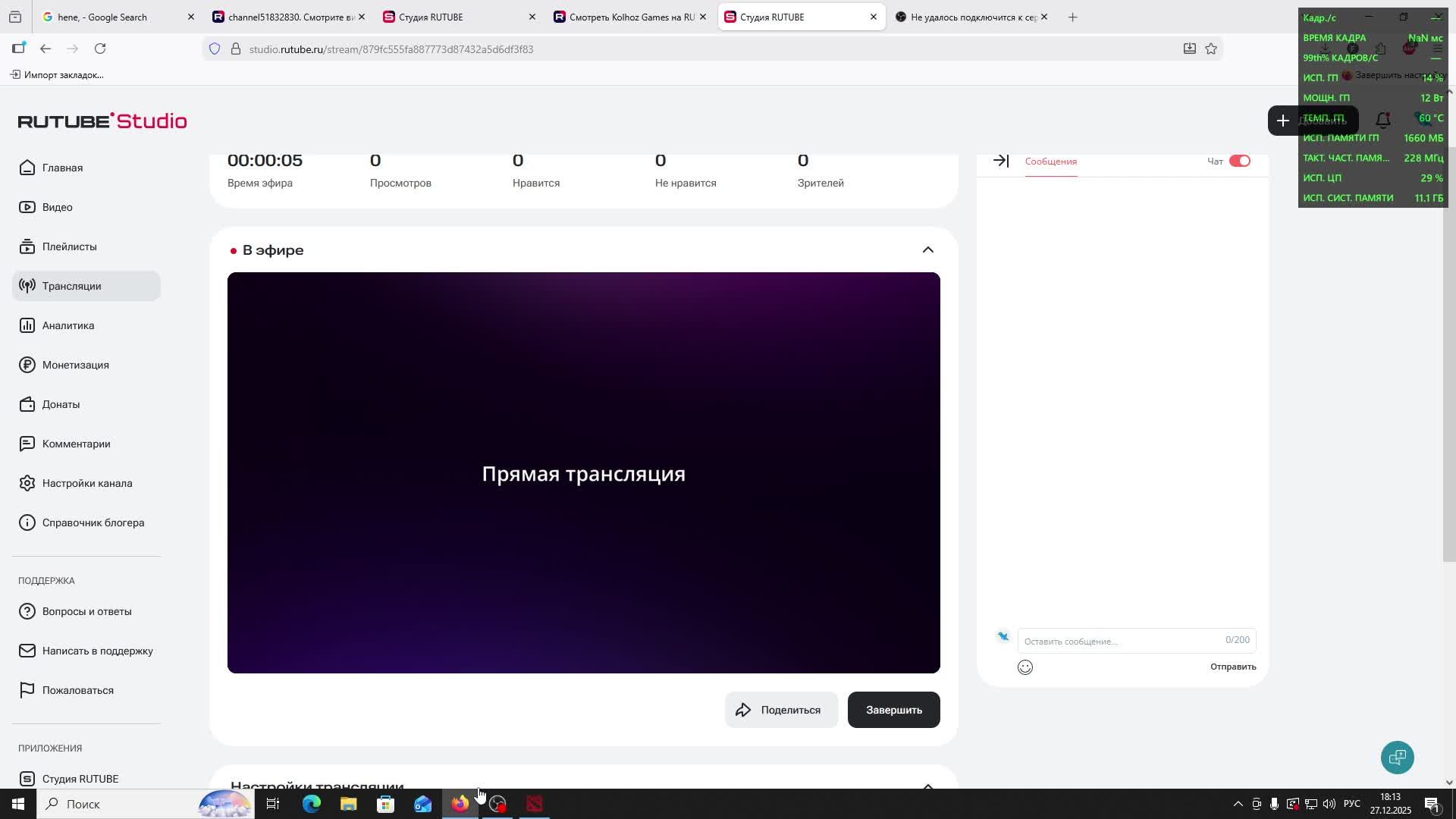Open emoji picker in chat
This screenshot has width=1456, height=819.
coord(1025,667)
